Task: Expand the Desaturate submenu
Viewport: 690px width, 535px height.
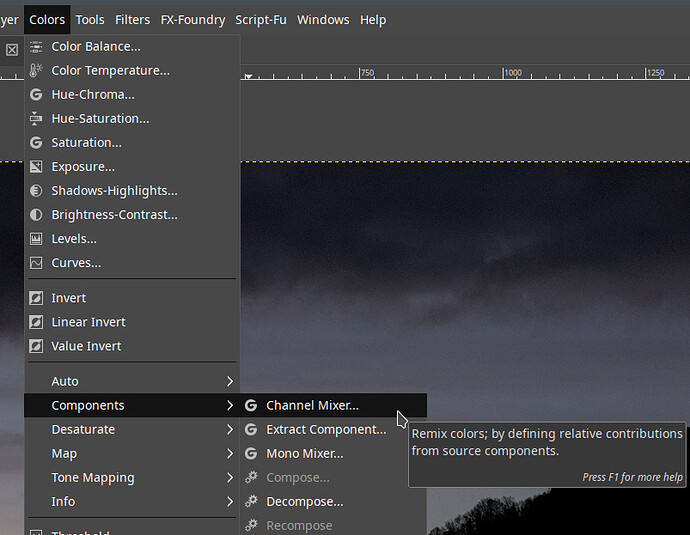Action: 229,430
